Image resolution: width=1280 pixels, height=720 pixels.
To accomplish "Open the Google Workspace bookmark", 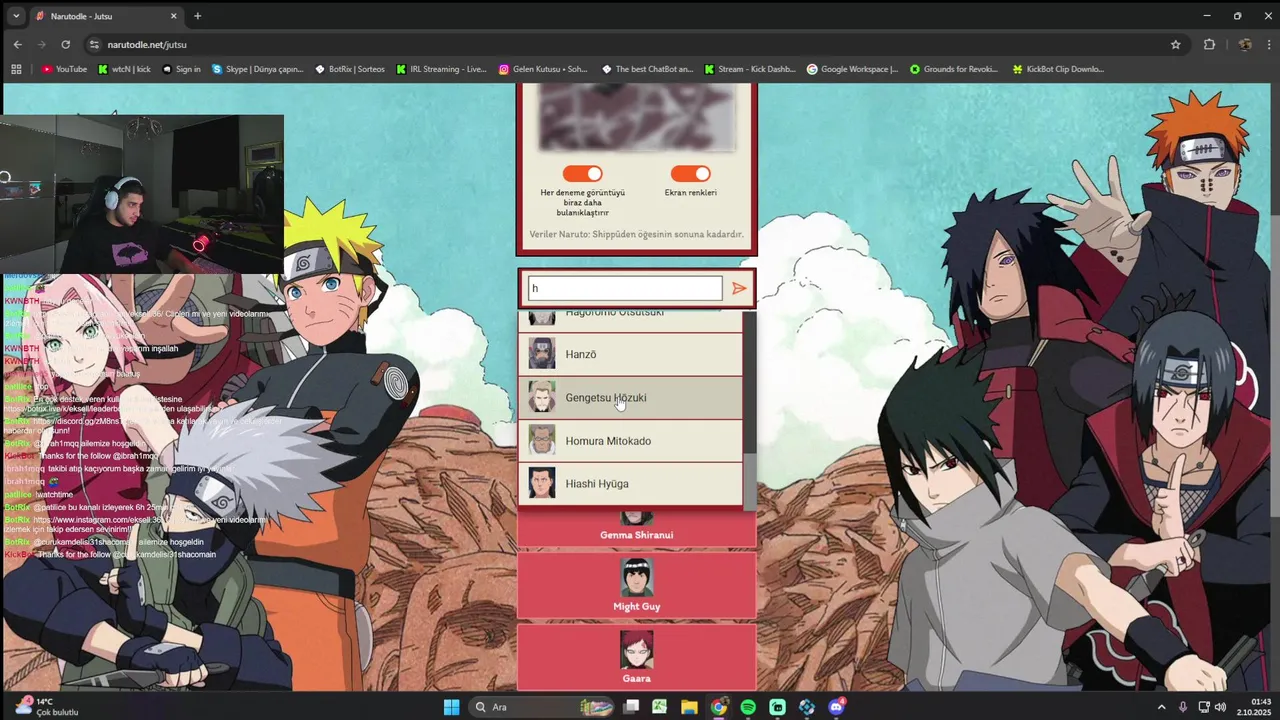I will (853, 69).
